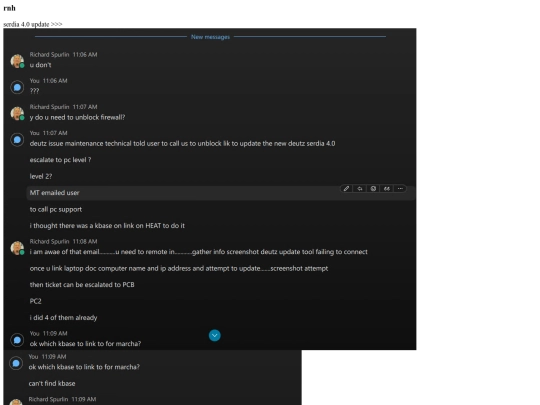Click the 'escalate to pc level ?' message
Screen dimensions: 540x405
[x=60, y=160]
